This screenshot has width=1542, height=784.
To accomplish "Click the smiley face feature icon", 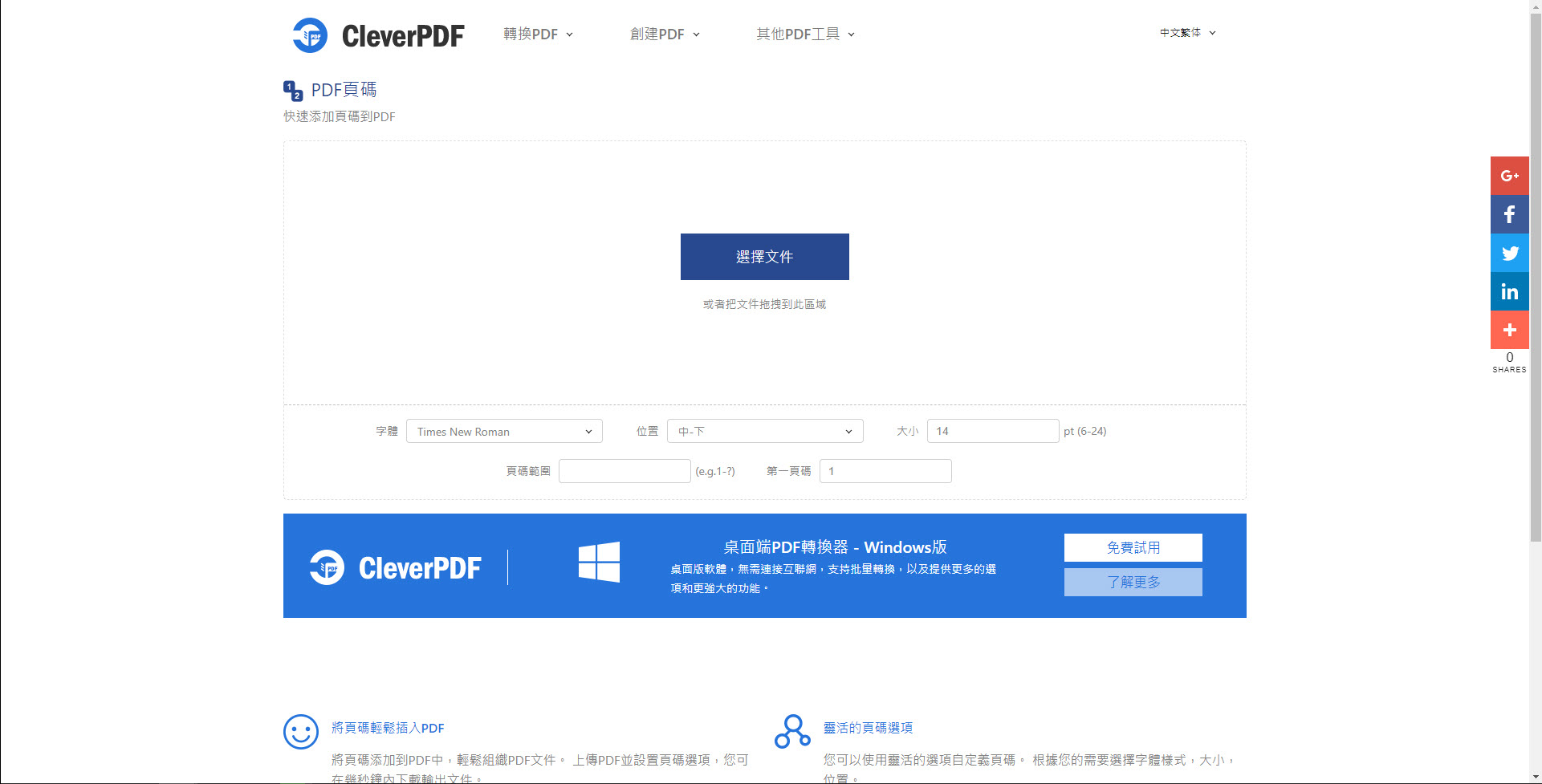I will (x=301, y=733).
